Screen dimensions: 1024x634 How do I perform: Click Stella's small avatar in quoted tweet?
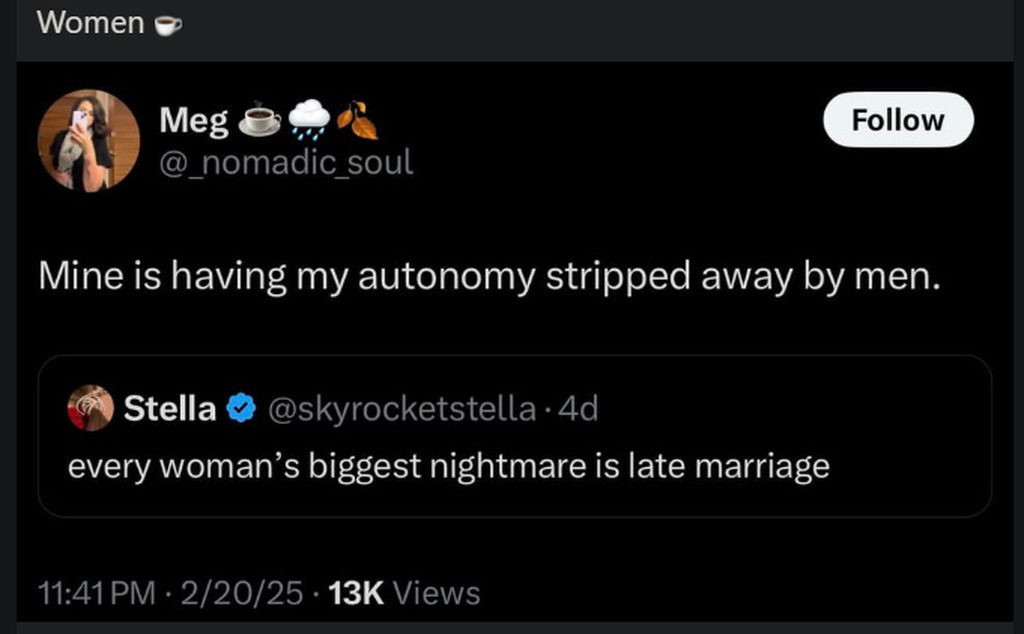click(90, 408)
